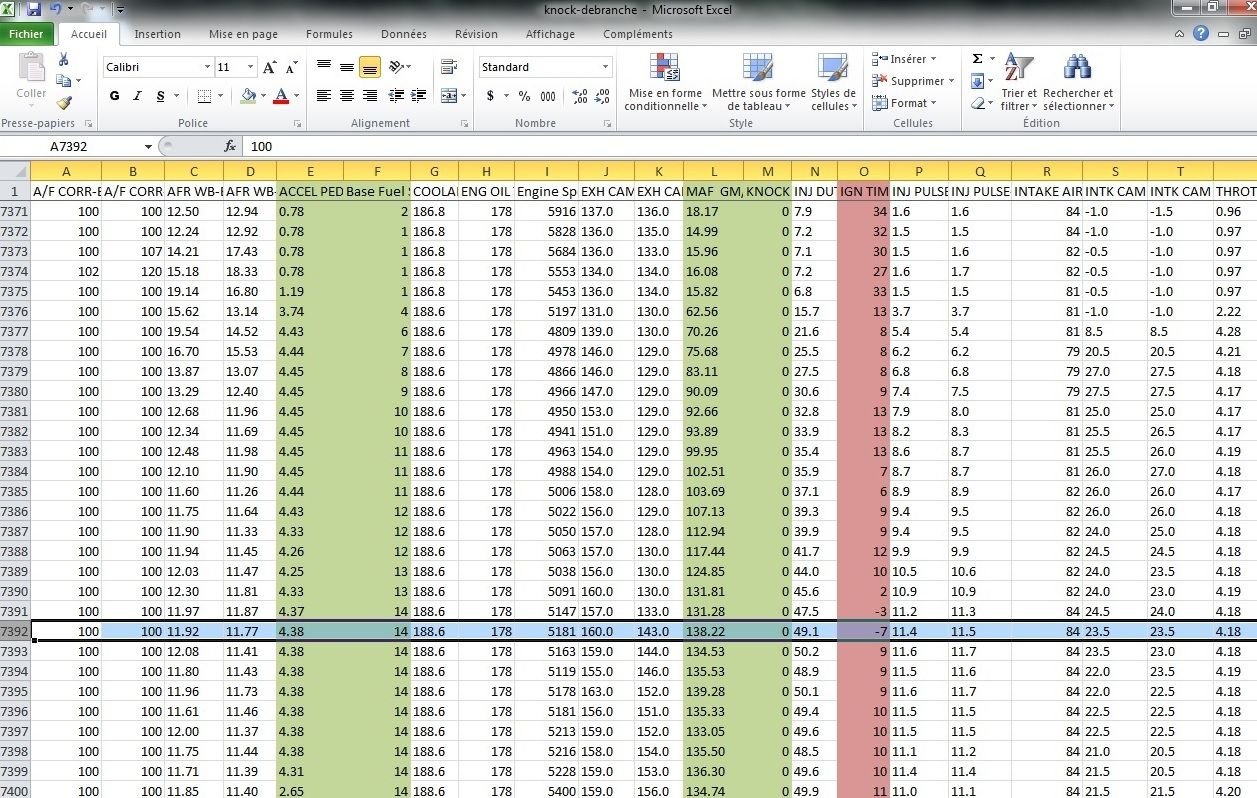Switch to the Formules ribbon tab
The width and height of the screenshot is (1257, 798).
point(329,33)
